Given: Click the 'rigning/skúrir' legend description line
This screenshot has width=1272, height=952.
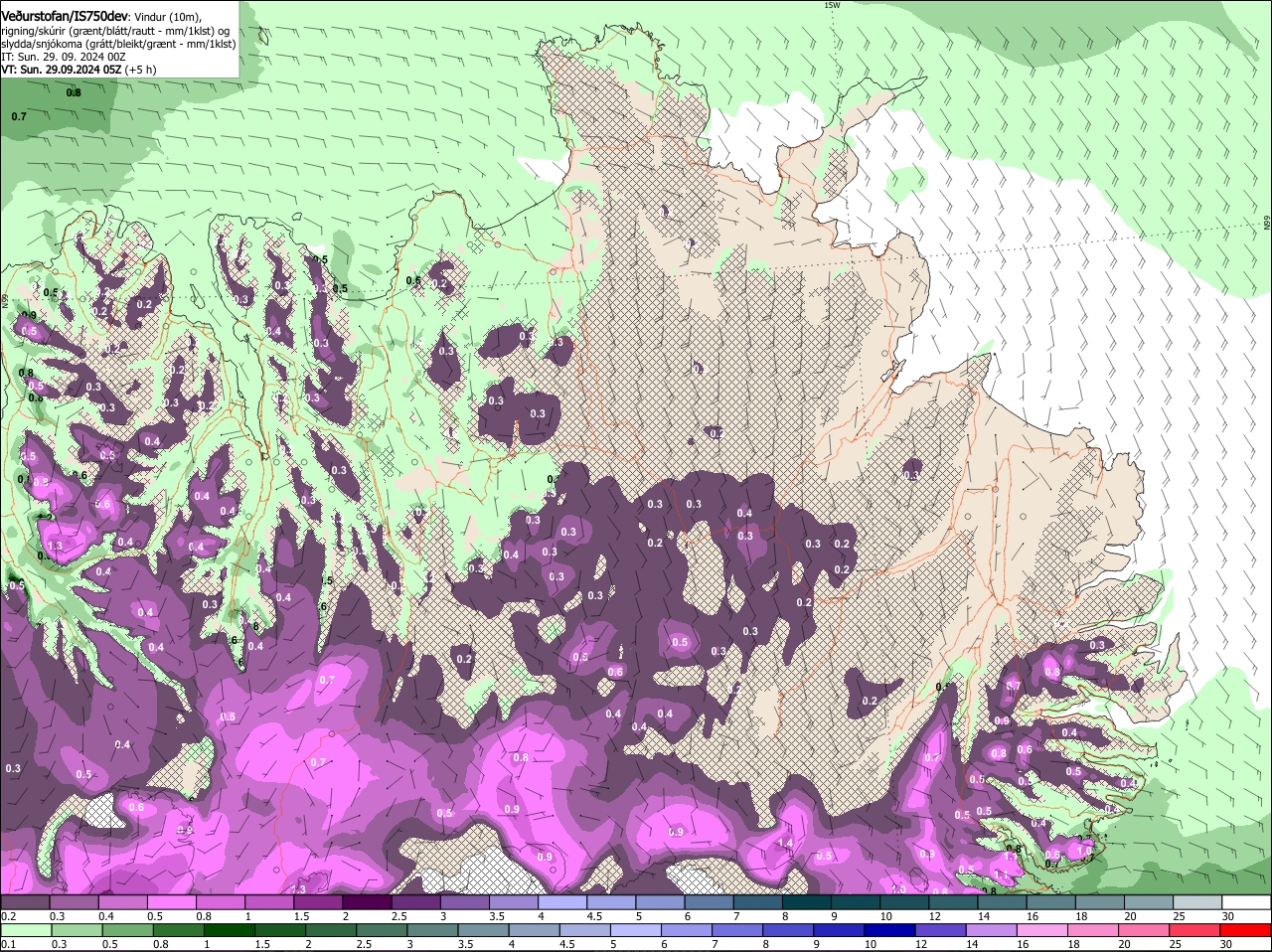Looking at the screenshot, I should [x=116, y=30].
